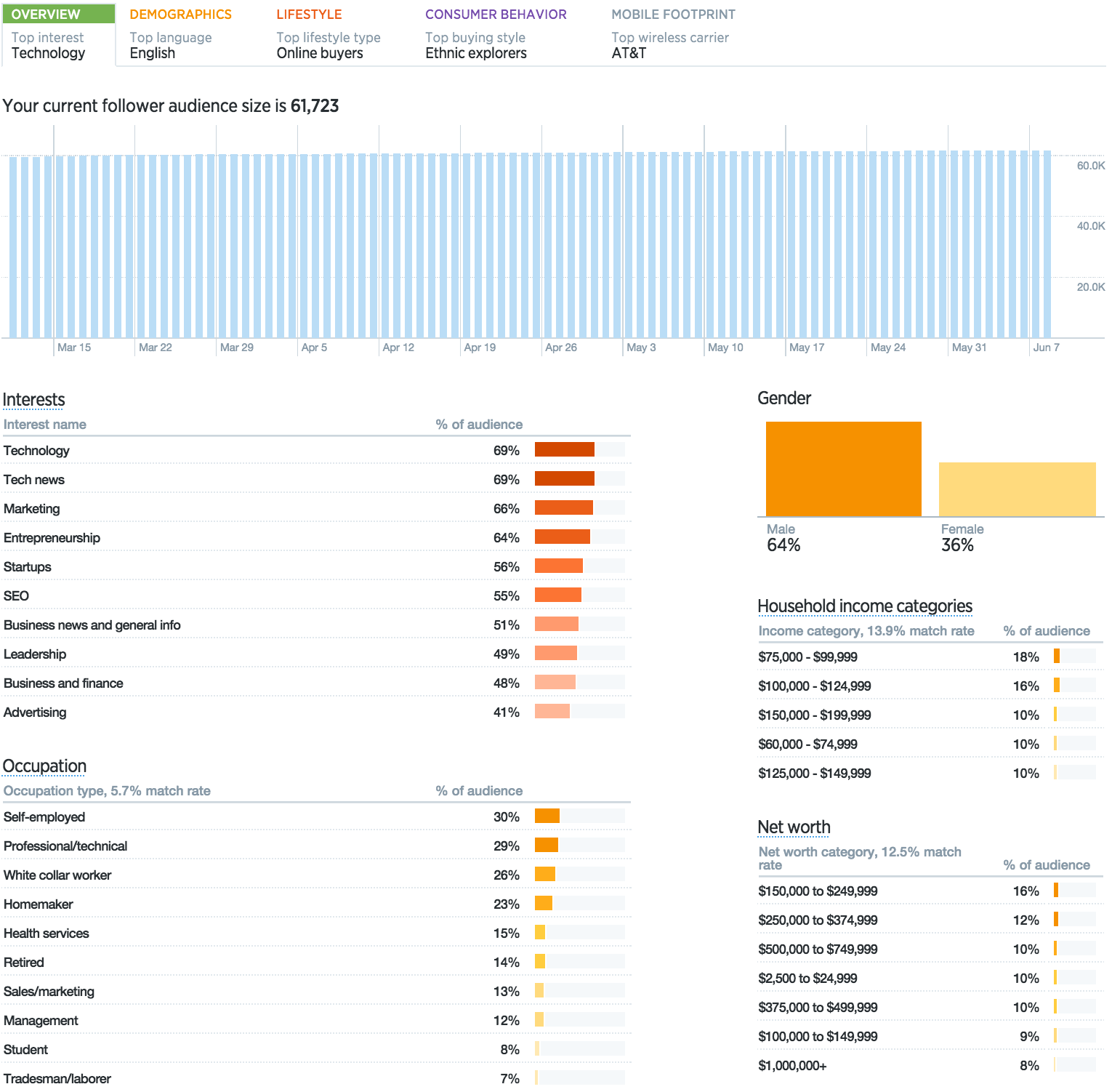Select the Female gender bar
1112x1092 pixels.
tap(1016, 489)
